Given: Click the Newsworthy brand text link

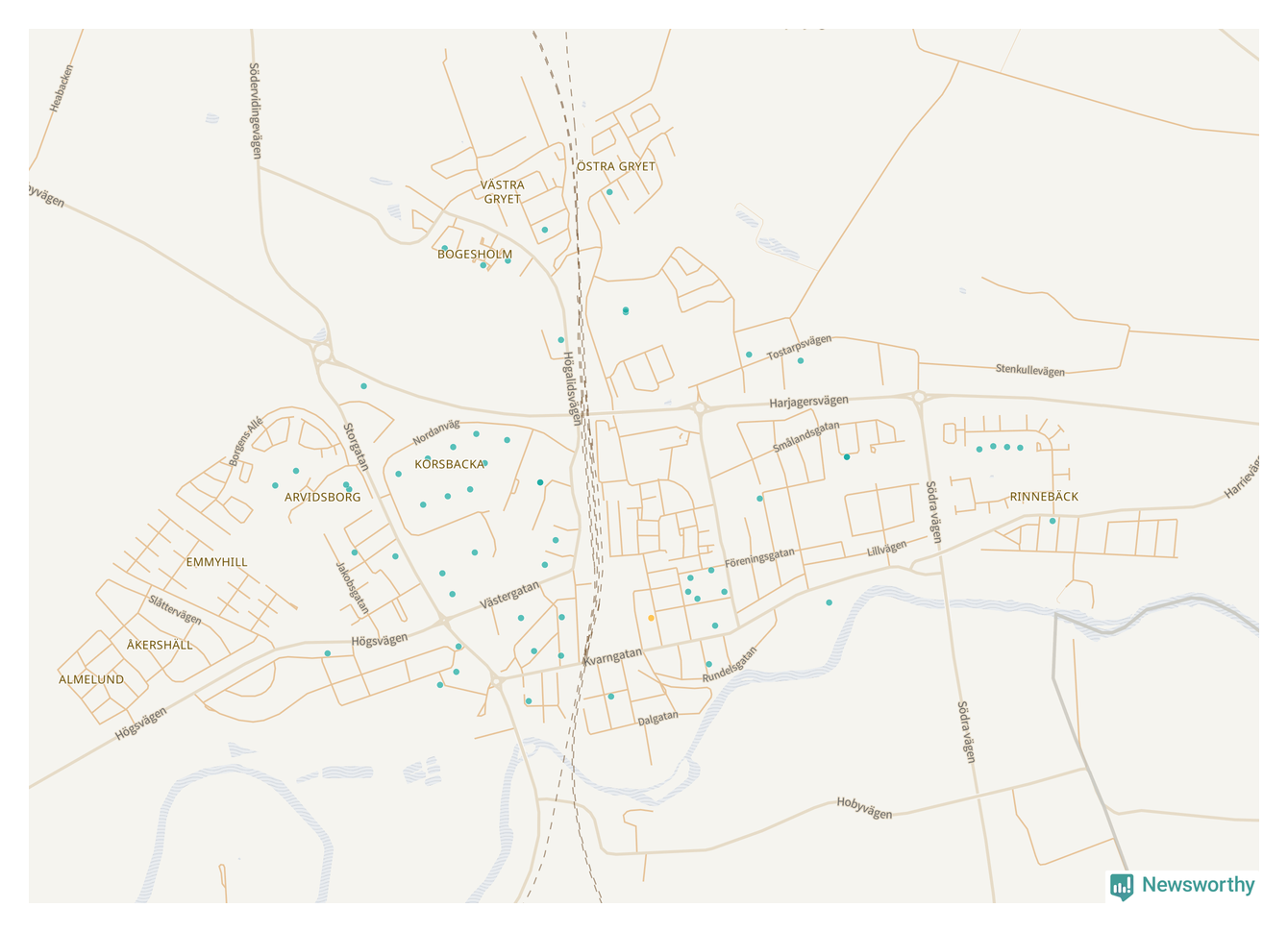Looking at the screenshot, I should coord(1198,885).
